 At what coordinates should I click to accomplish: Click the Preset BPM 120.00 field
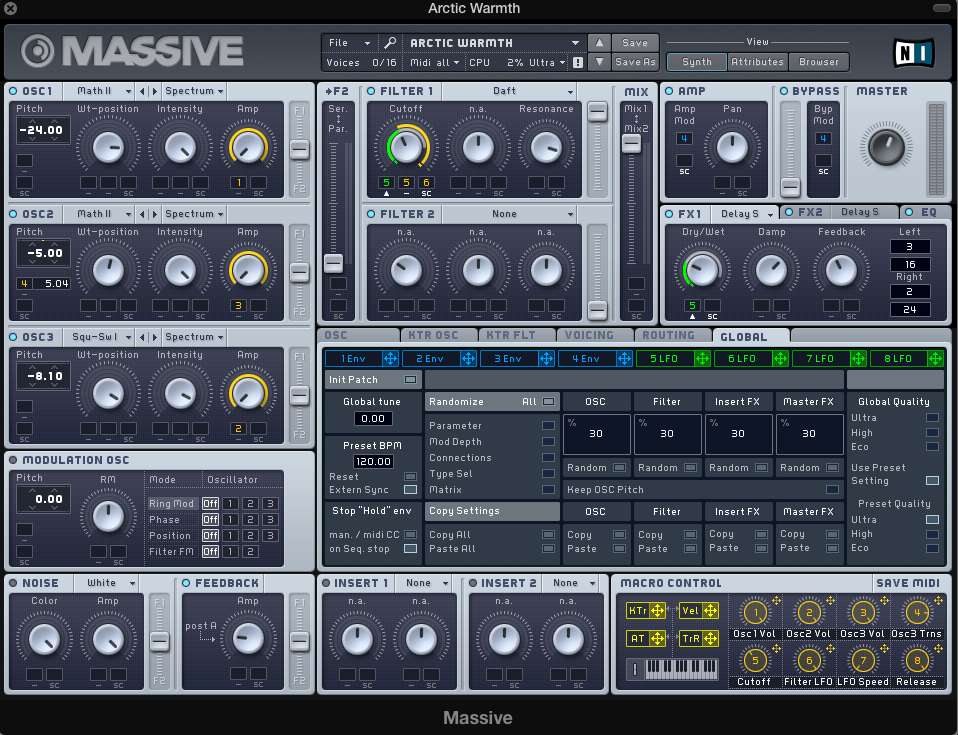point(373,461)
